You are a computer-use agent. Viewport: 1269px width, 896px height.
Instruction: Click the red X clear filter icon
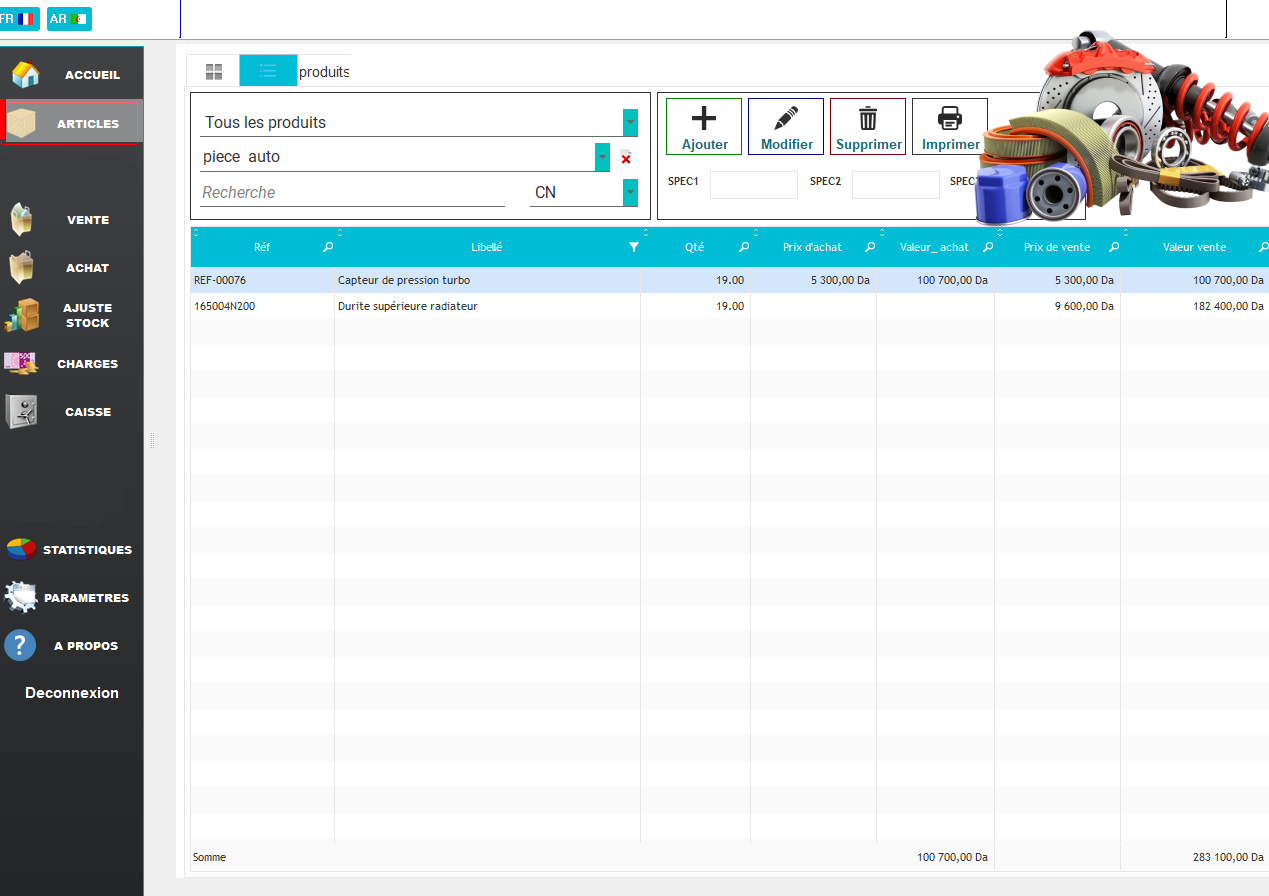coord(626,158)
